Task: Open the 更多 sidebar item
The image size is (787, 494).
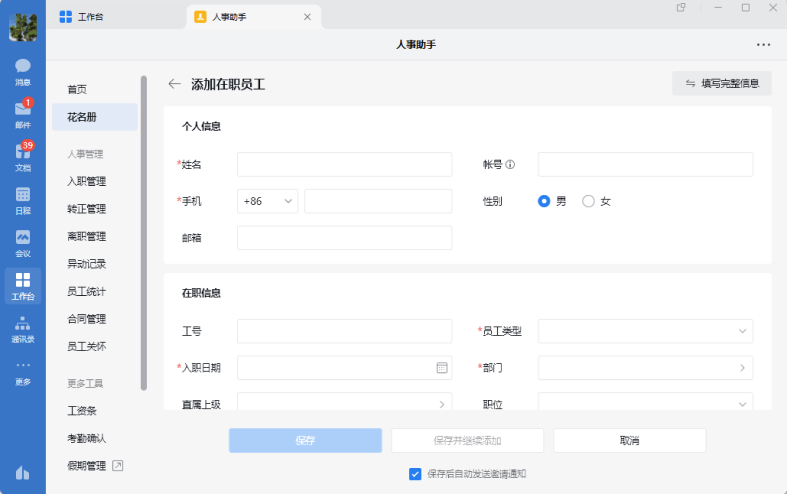Action: click(x=23, y=373)
